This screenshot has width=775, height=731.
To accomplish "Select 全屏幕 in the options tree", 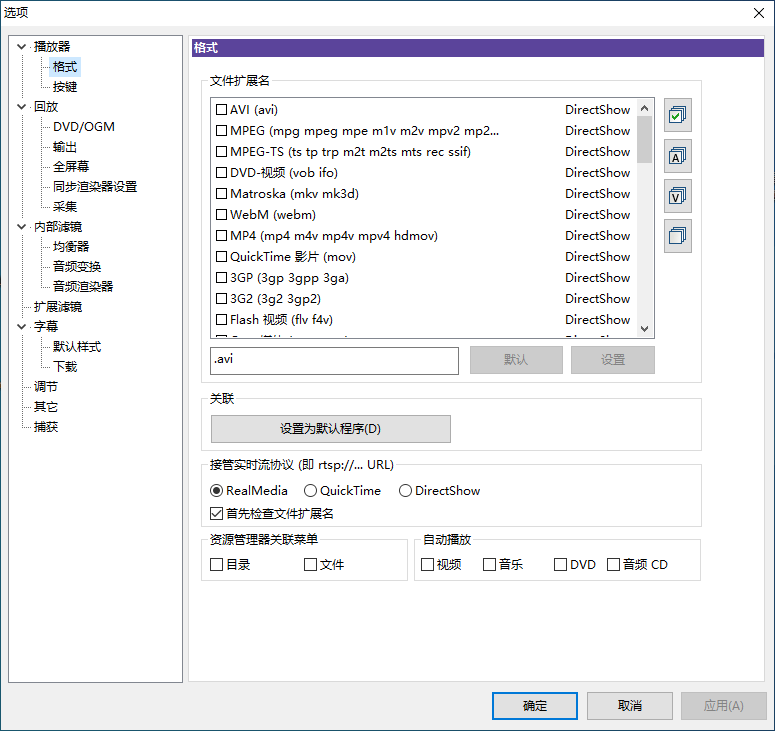I will [71, 167].
